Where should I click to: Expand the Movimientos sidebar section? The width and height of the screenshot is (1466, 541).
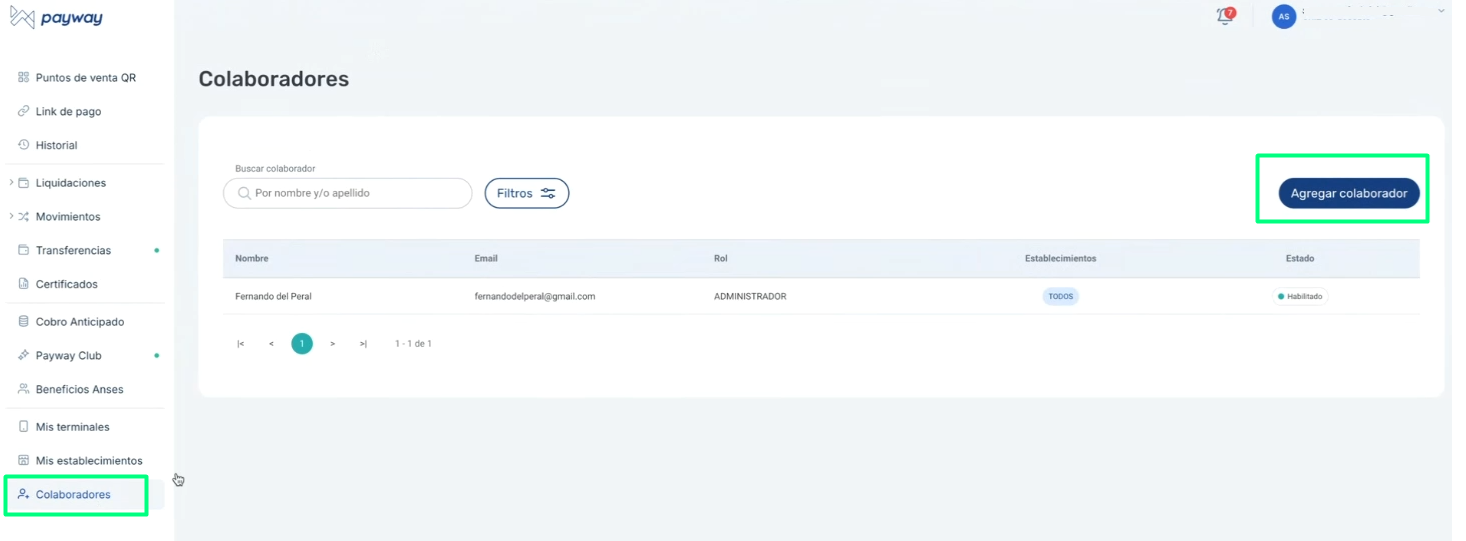(12, 217)
